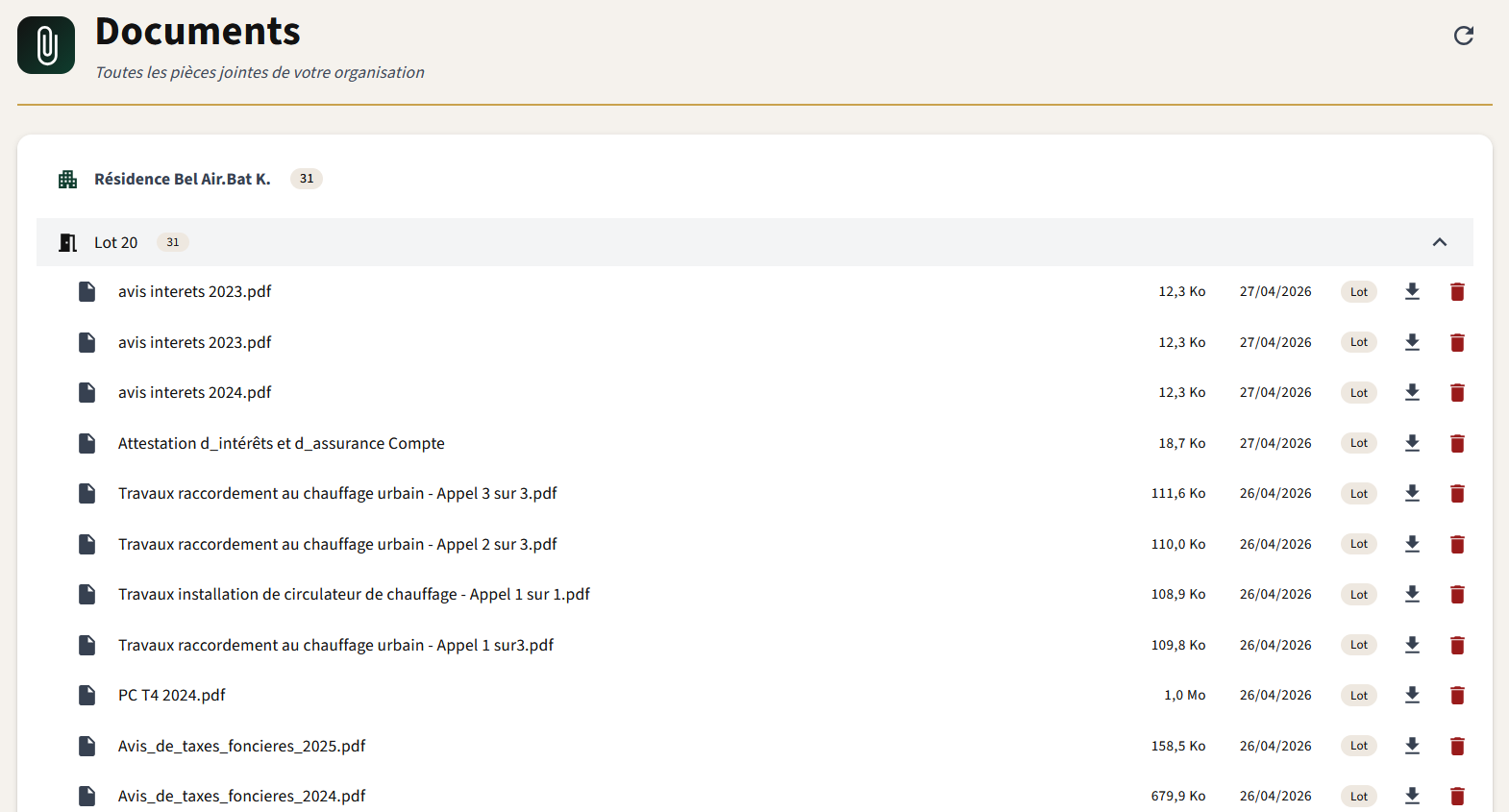Open Avis_de_taxes_foncieres_2024.pdf file name

[x=241, y=796]
